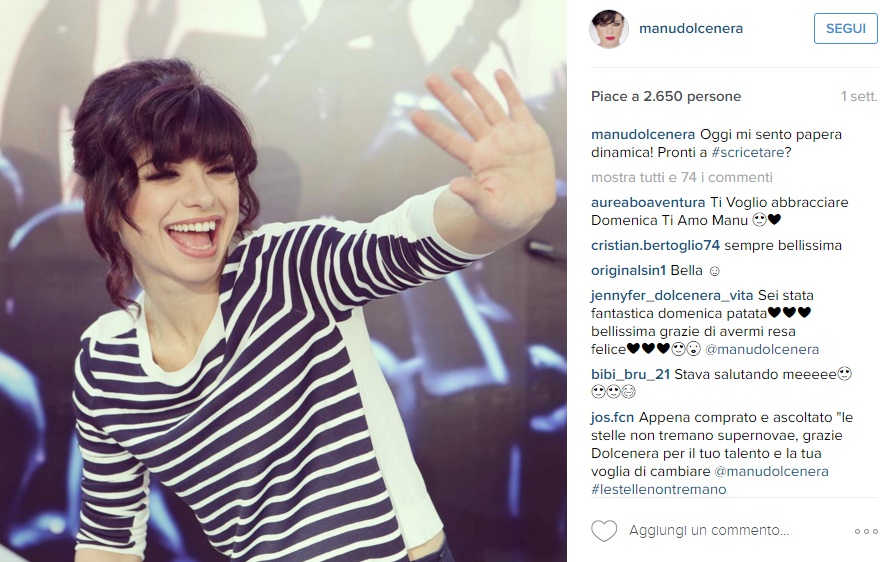This screenshot has height=562, width=880.
Task: Click the Aggiungi un commento input field
Action: pyautogui.click(x=709, y=531)
